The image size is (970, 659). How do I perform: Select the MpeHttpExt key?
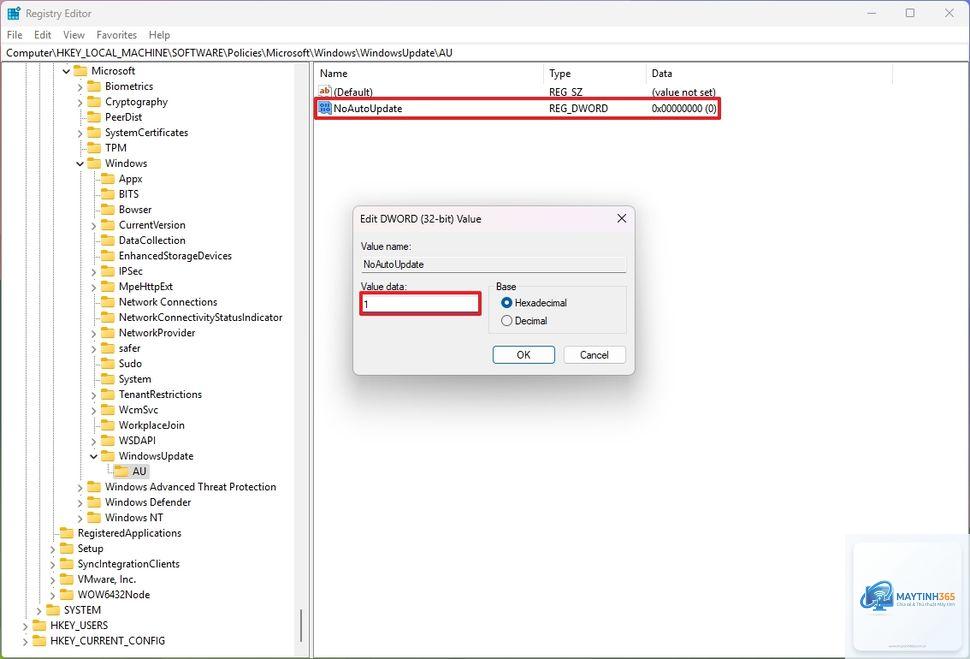click(145, 286)
